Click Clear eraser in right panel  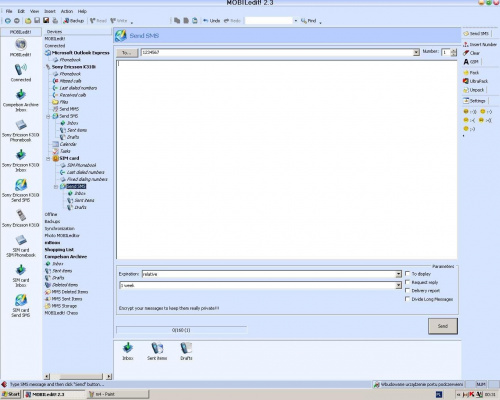(471, 53)
